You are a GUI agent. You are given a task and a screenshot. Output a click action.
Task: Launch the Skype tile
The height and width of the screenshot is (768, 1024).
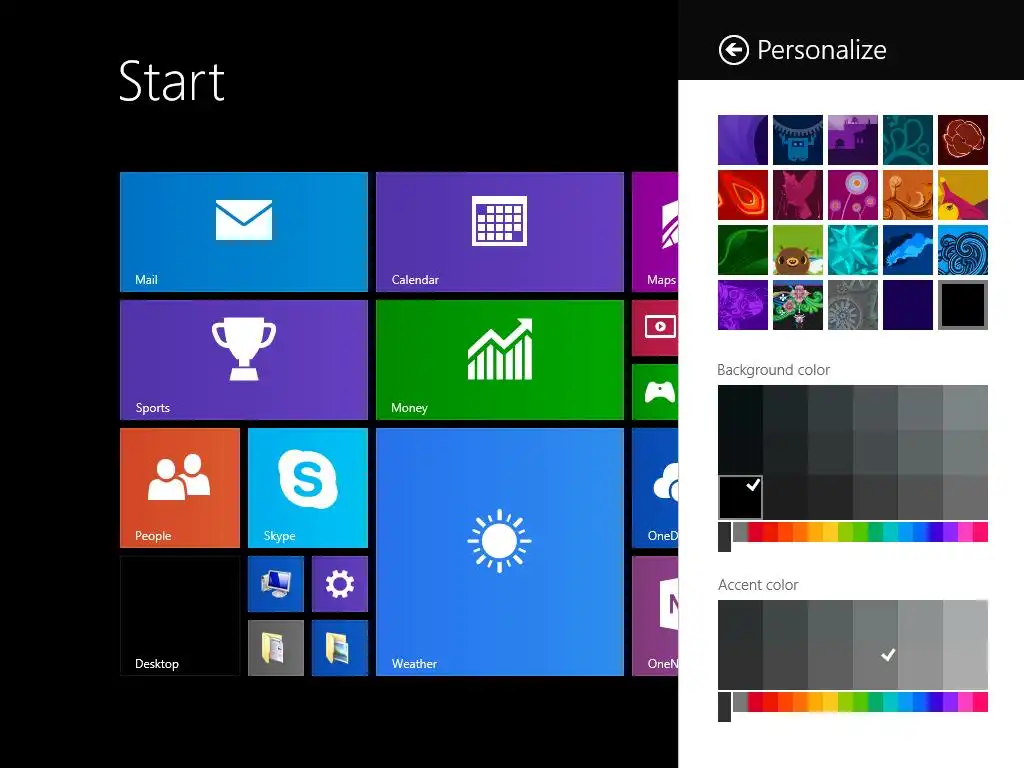pyautogui.click(x=308, y=488)
